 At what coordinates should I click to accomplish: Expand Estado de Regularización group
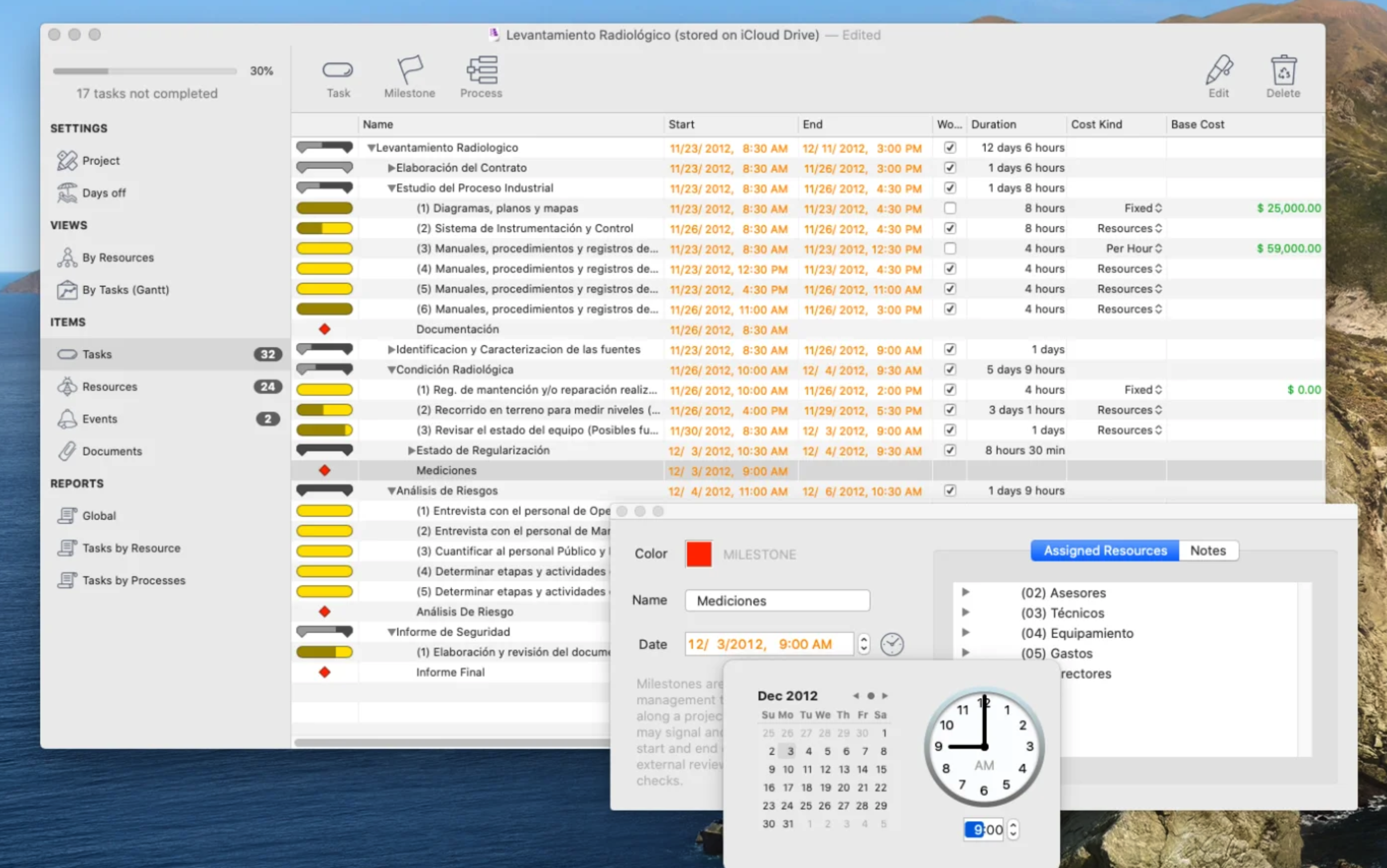pos(411,451)
